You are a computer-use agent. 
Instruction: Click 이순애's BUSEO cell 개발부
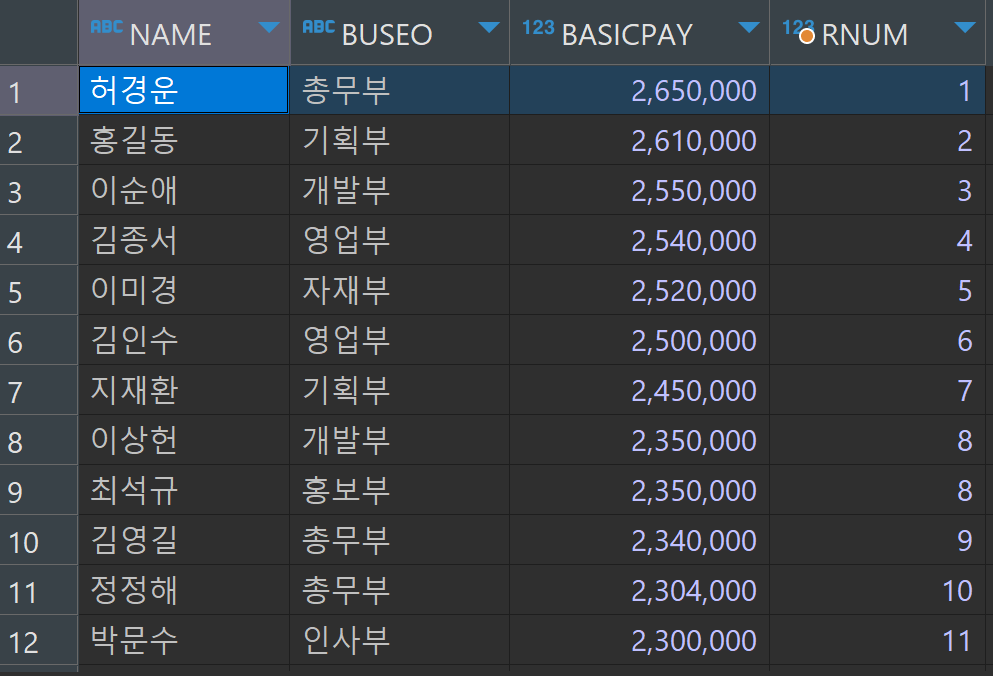(x=400, y=191)
